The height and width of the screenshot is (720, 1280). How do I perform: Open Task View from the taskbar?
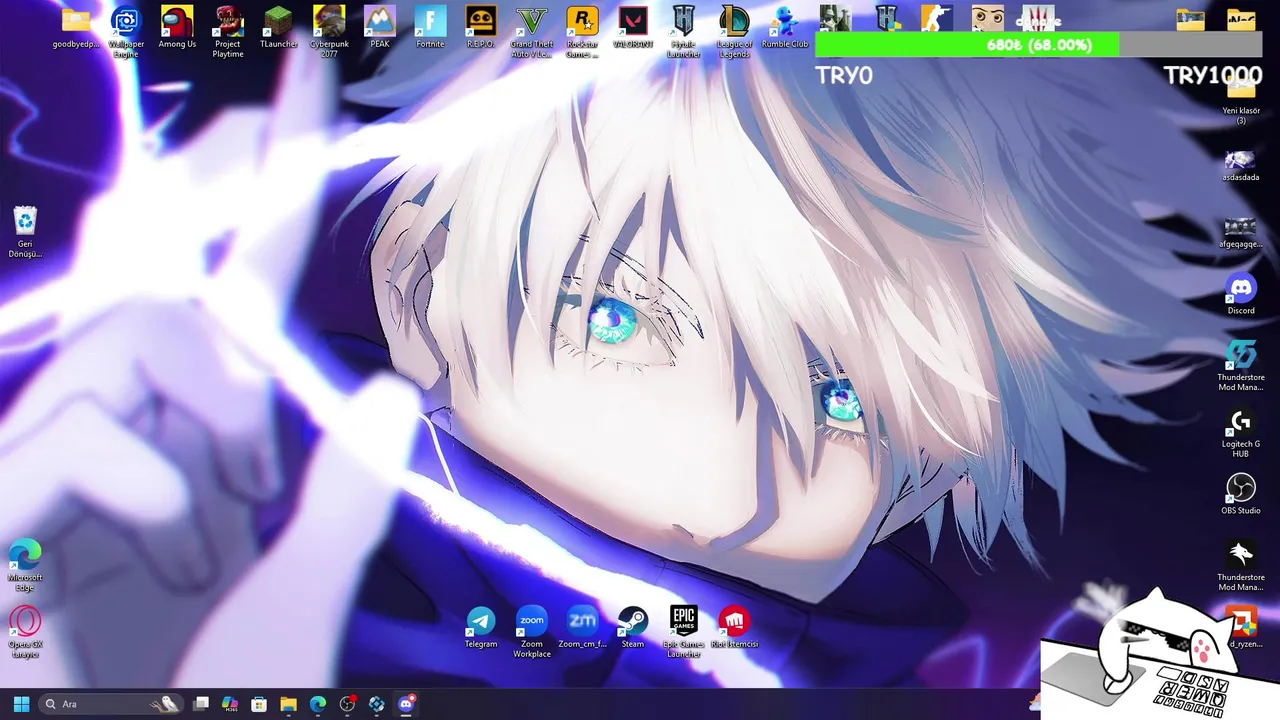coord(201,704)
